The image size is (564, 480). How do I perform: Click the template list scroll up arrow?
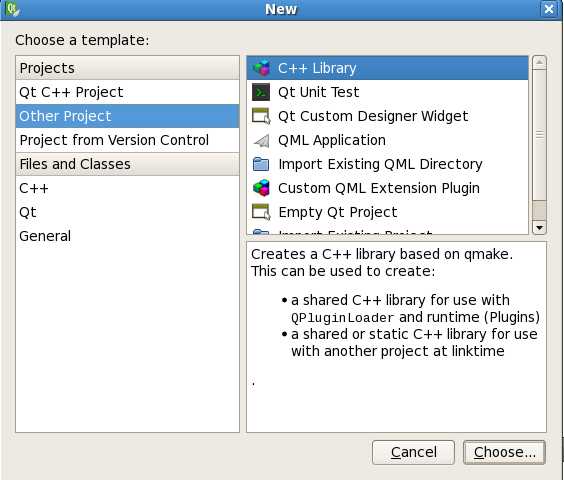click(x=539, y=63)
